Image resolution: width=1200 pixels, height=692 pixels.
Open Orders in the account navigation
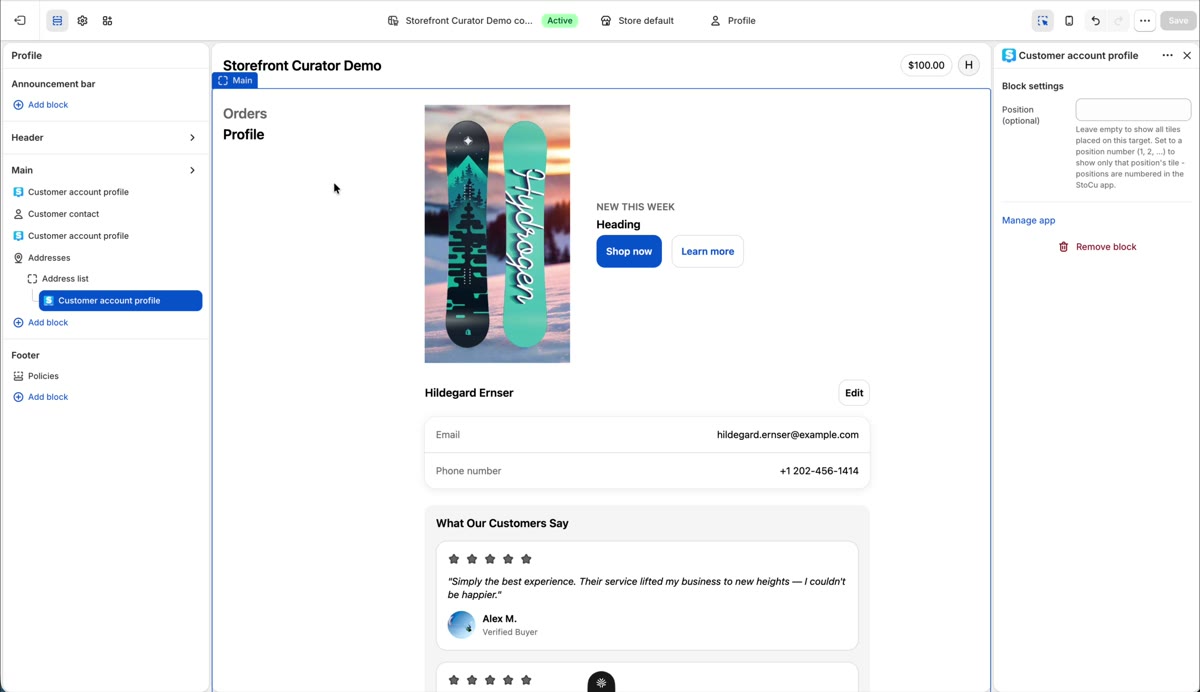click(x=245, y=114)
